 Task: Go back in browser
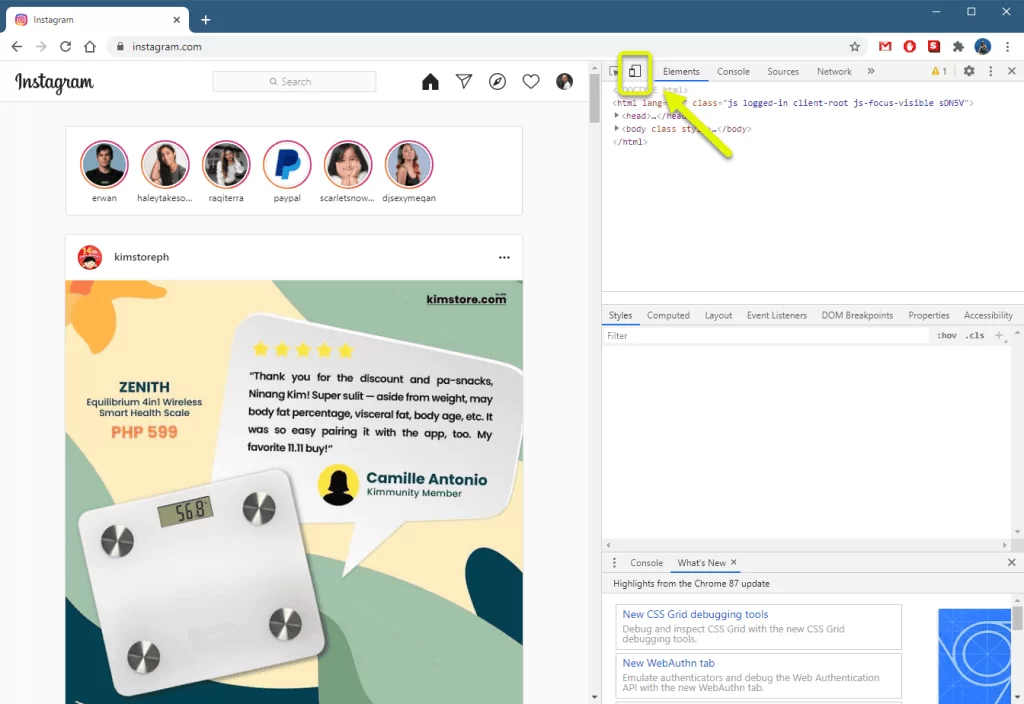tap(17, 46)
